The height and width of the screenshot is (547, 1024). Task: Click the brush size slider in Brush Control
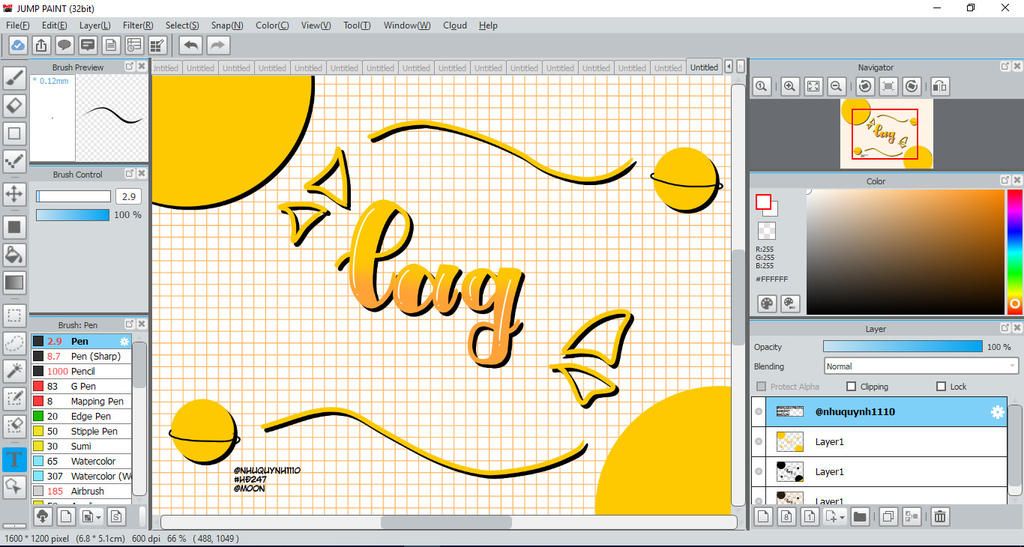(73, 196)
